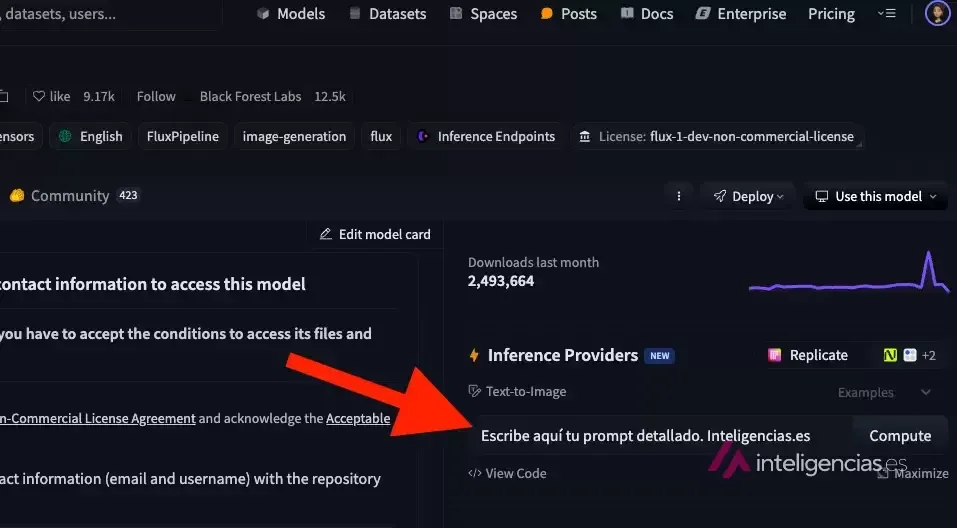The width and height of the screenshot is (957, 528).
Task: Select the English language tag
Action: click(x=90, y=136)
